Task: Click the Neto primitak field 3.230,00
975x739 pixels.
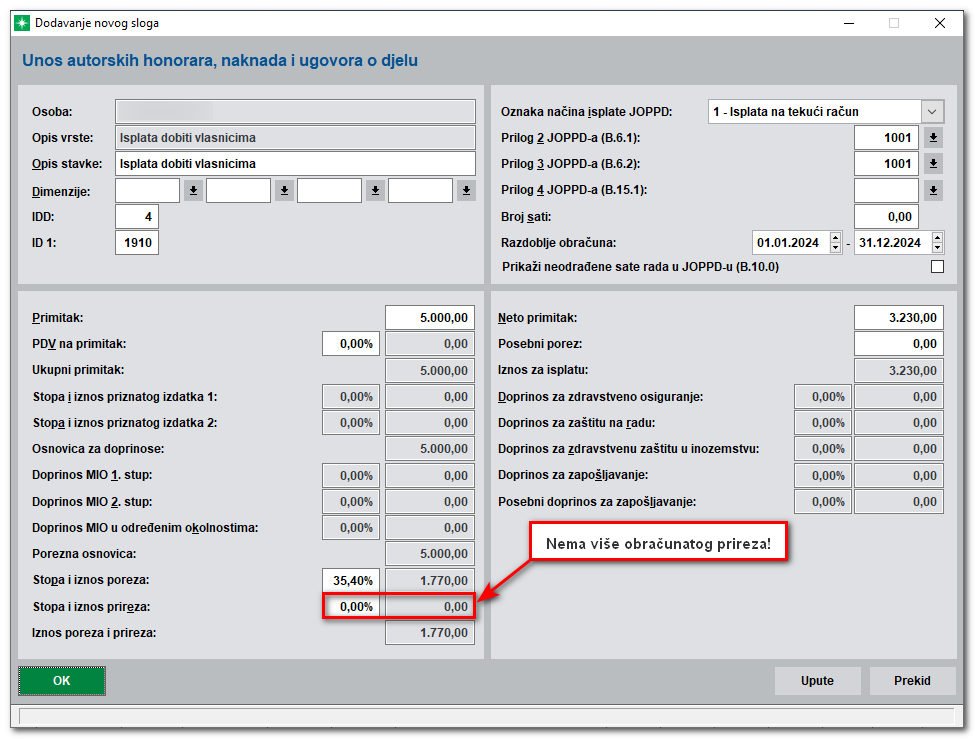Action: tap(899, 318)
